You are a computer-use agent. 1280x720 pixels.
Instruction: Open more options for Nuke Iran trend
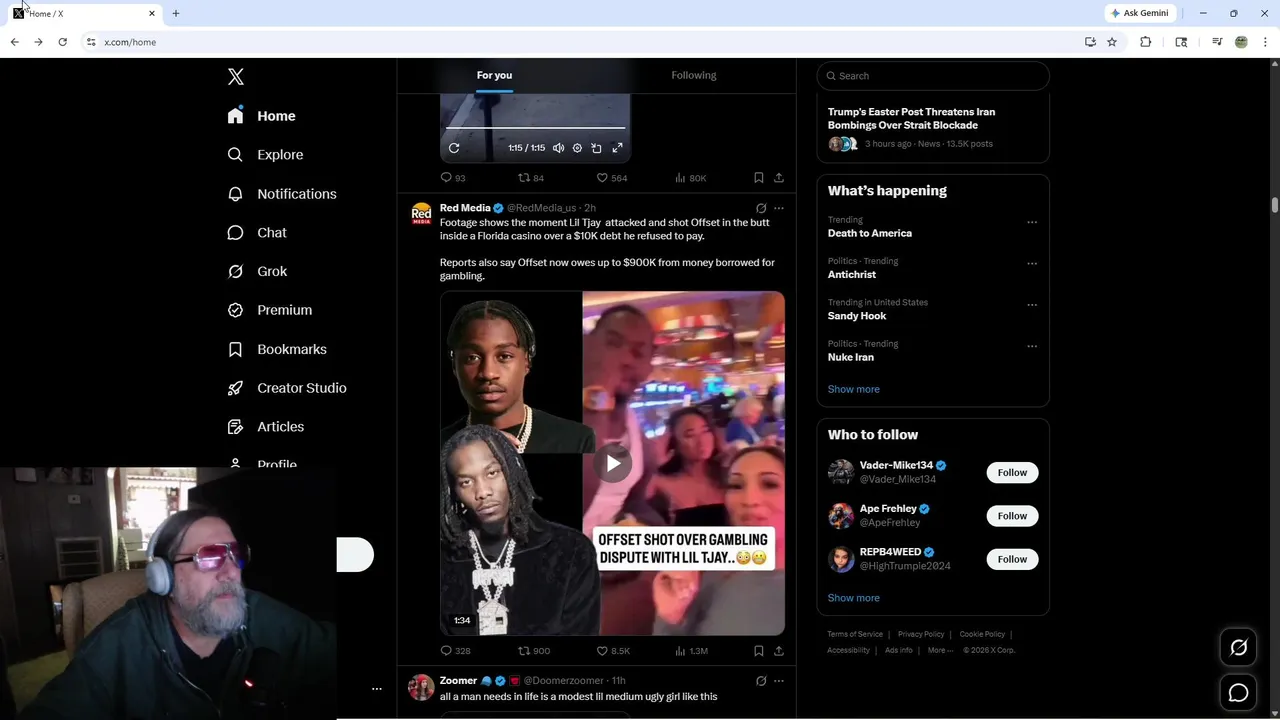[x=1032, y=346]
